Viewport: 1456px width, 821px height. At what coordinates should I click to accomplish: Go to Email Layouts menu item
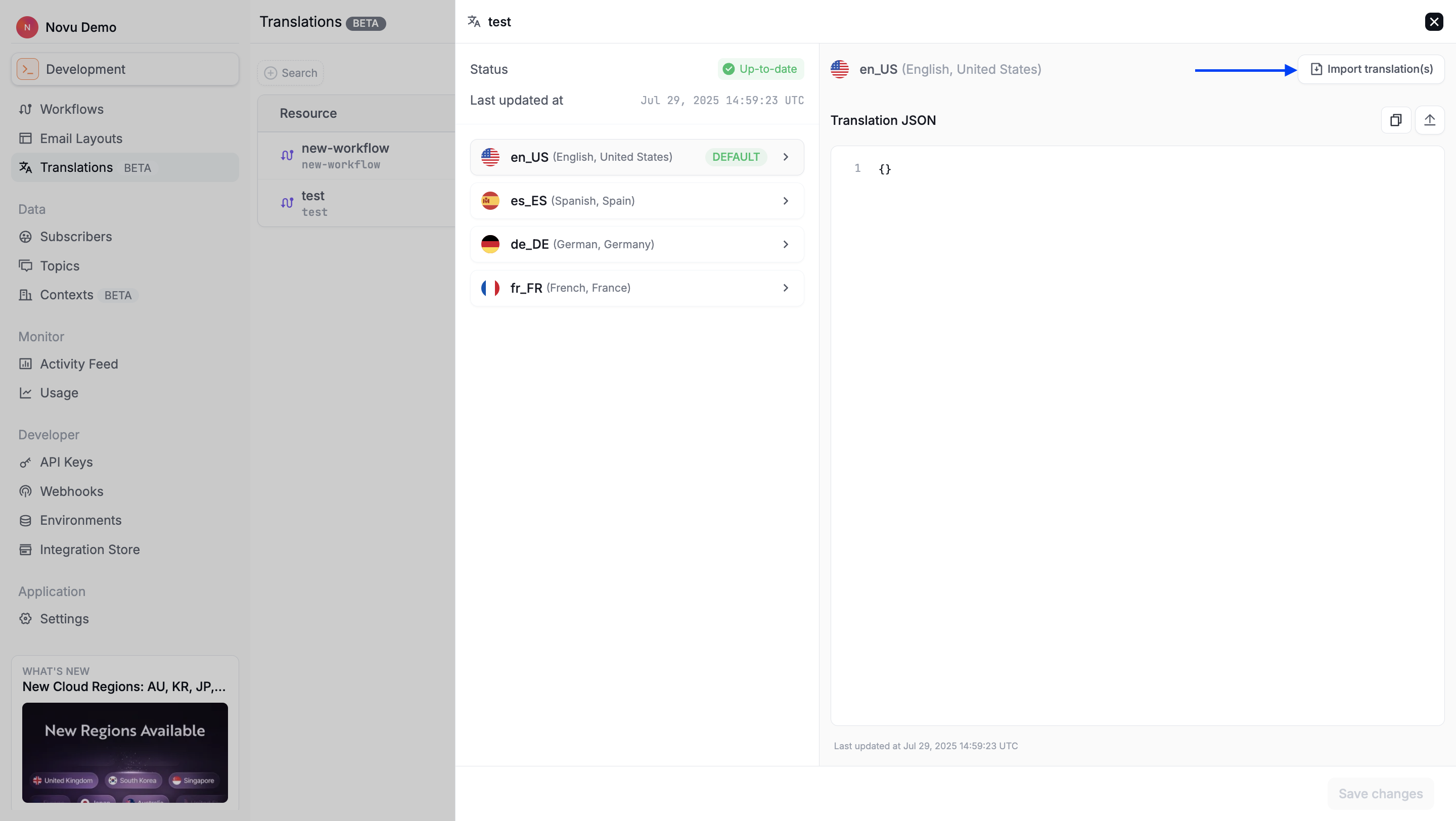pos(81,139)
